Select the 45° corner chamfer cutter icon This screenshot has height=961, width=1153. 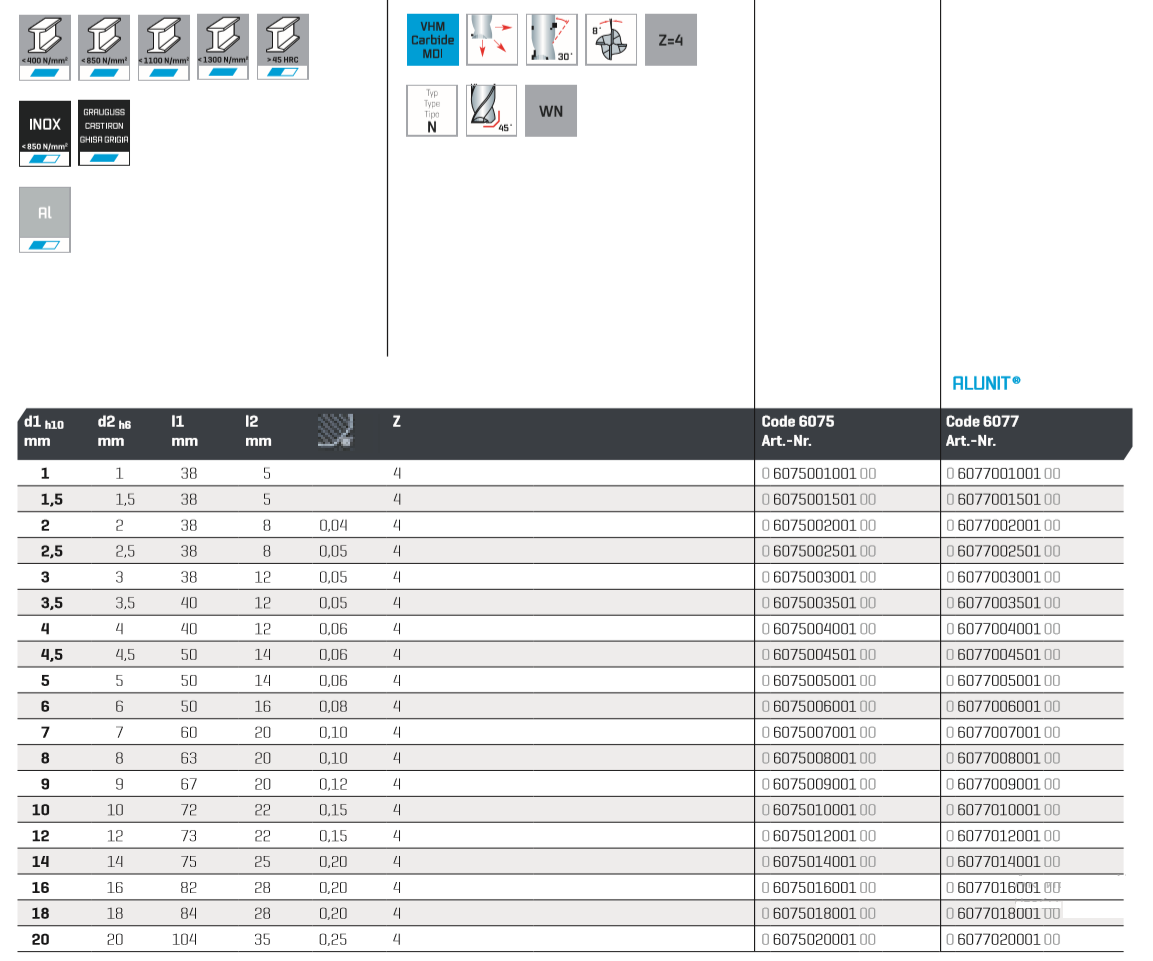tap(492, 110)
